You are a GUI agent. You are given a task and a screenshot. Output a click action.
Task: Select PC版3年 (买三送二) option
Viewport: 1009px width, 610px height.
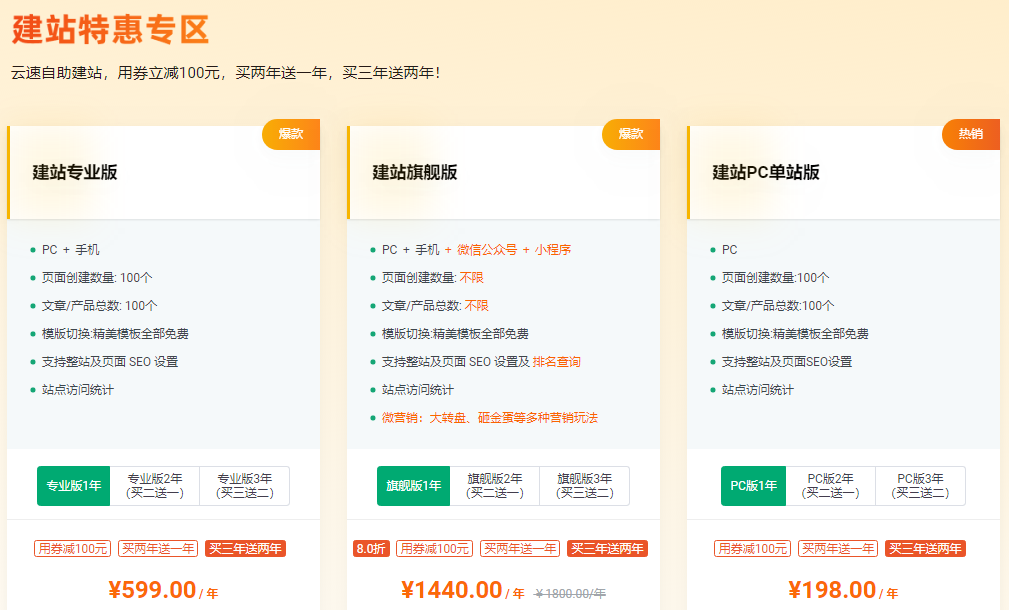[920, 486]
